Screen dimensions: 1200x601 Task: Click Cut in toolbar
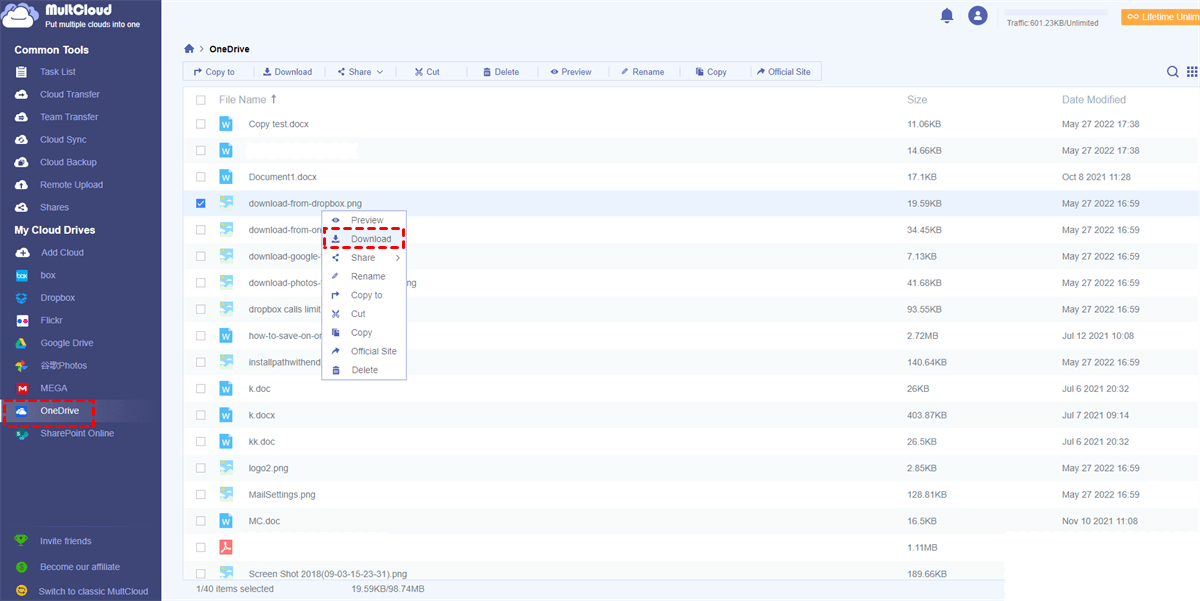click(426, 72)
